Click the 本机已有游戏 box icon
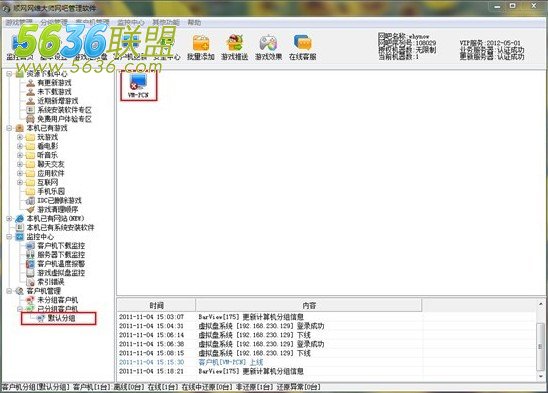The image size is (548, 393). (20, 128)
